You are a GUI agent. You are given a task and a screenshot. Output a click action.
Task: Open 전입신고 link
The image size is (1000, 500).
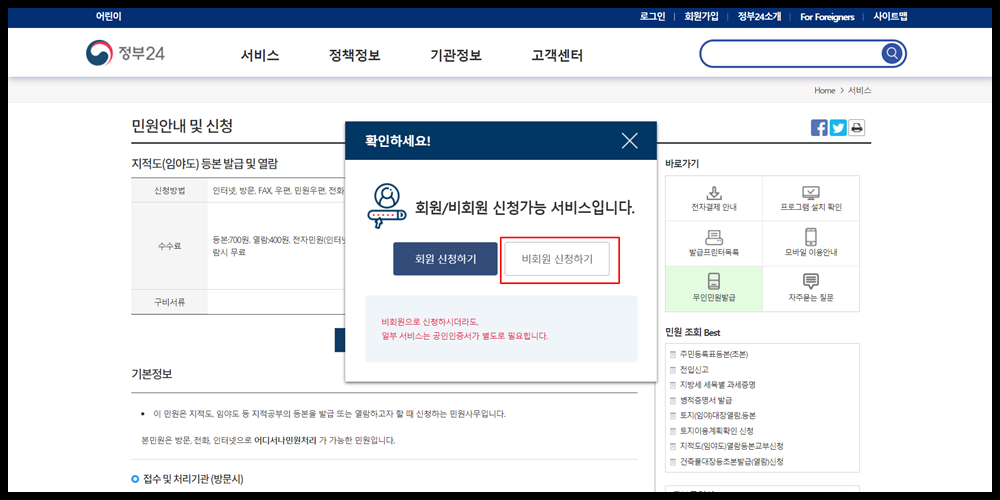click(x=694, y=369)
